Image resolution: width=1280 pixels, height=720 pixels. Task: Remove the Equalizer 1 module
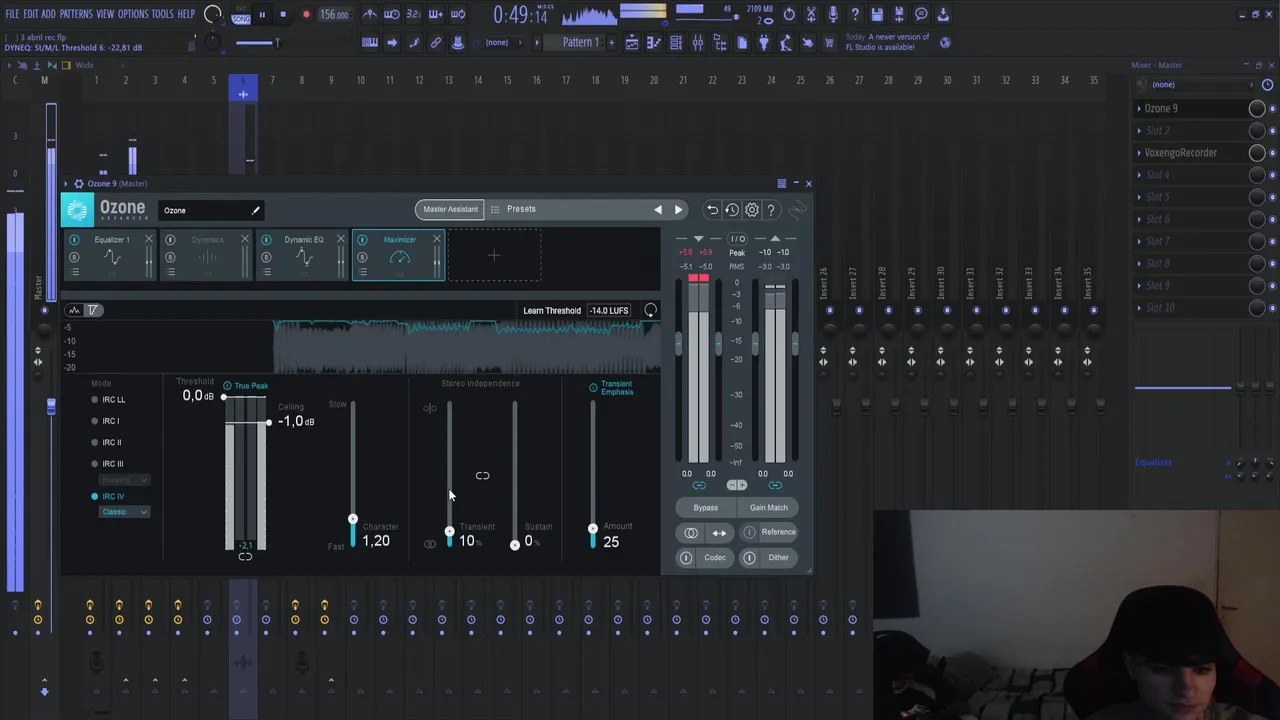pyautogui.click(x=148, y=239)
